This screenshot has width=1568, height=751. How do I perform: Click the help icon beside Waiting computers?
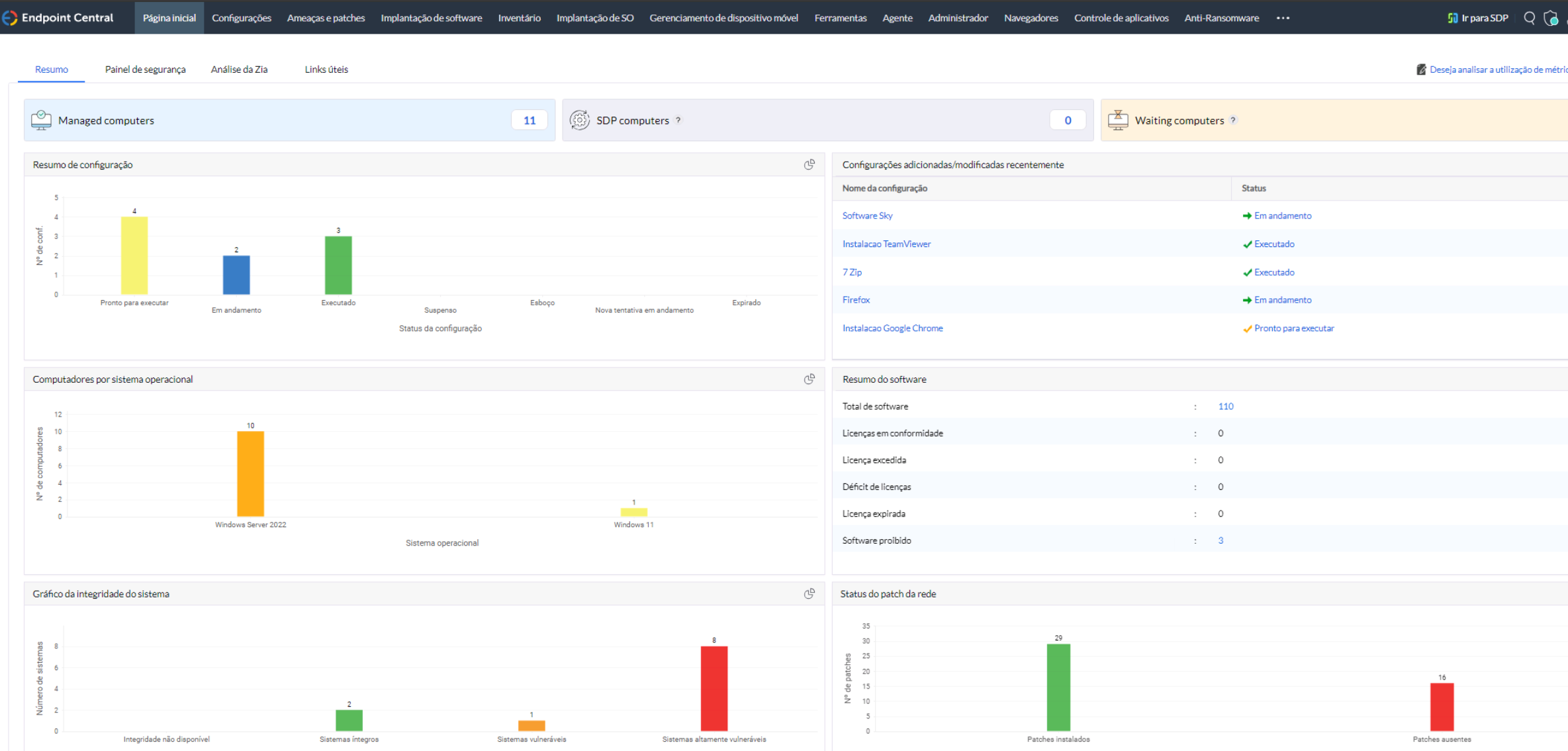pyautogui.click(x=1233, y=121)
